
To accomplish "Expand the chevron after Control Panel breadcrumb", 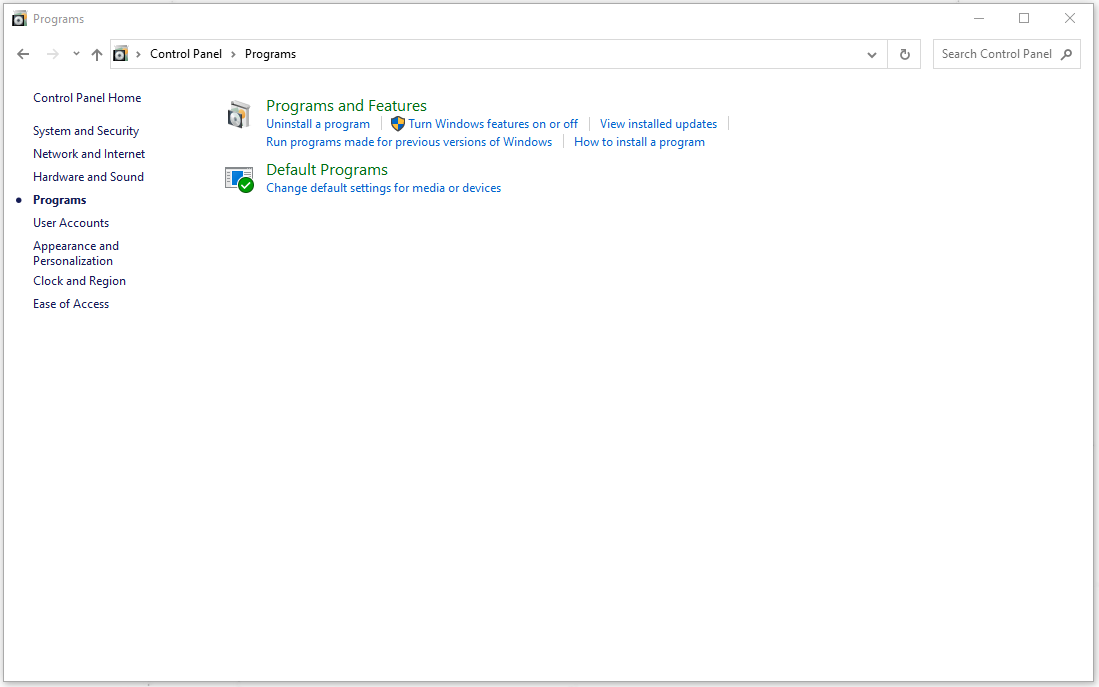I will point(233,54).
